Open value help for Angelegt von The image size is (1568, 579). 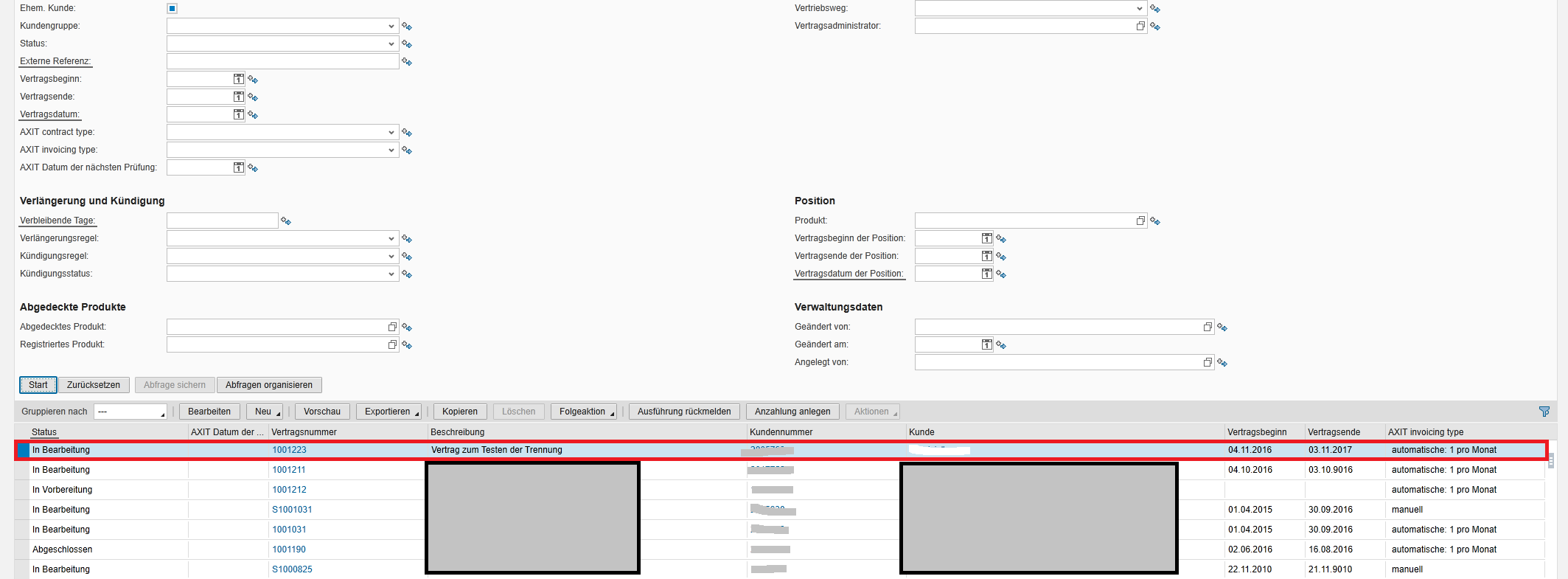point(1208,362)
